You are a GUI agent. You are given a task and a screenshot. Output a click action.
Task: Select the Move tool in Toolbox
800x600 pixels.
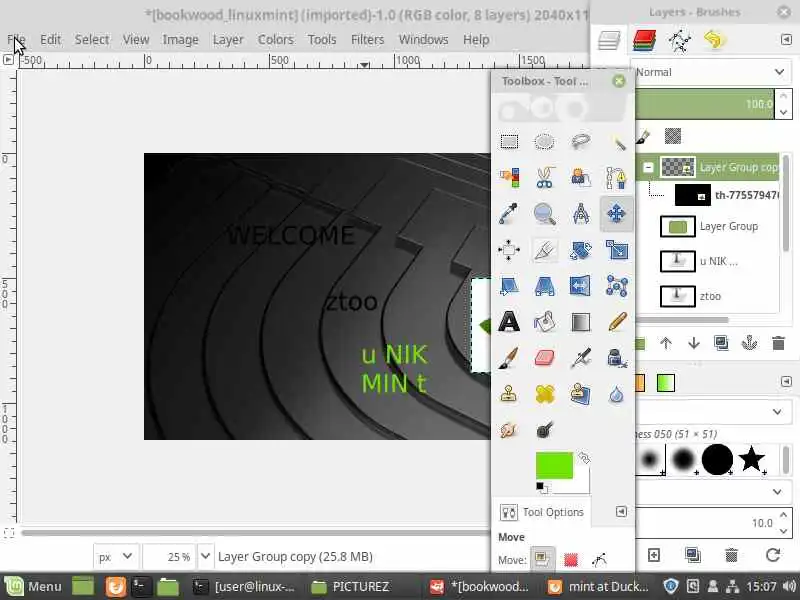click(617, 214)
